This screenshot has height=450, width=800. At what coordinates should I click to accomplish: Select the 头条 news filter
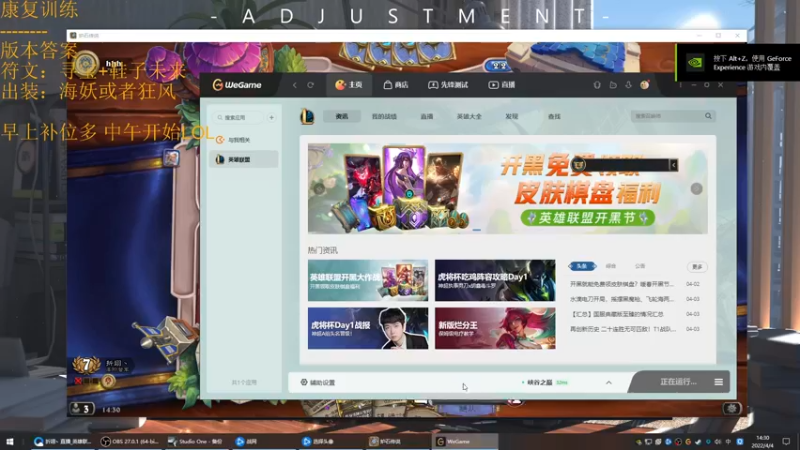(582, 266)
